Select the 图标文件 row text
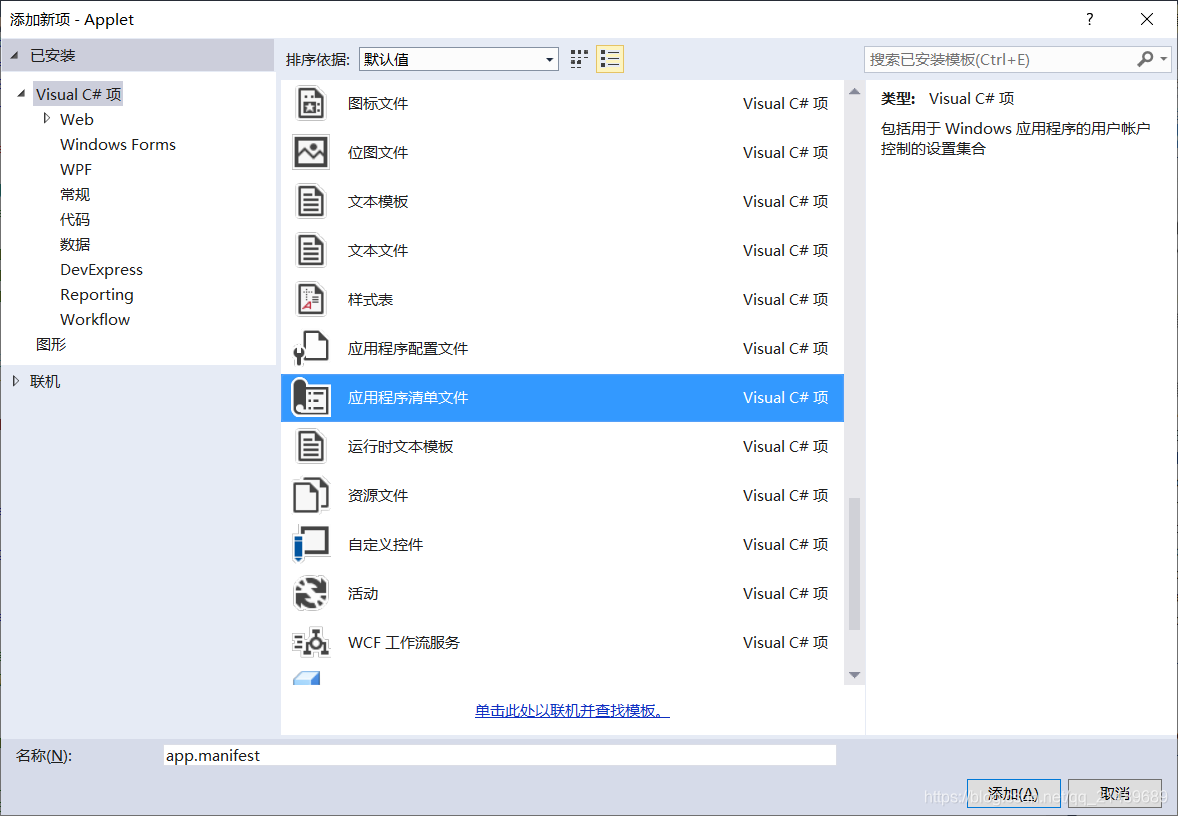The width and height of the screenshot is (1178, 816). tap(378, 104)
